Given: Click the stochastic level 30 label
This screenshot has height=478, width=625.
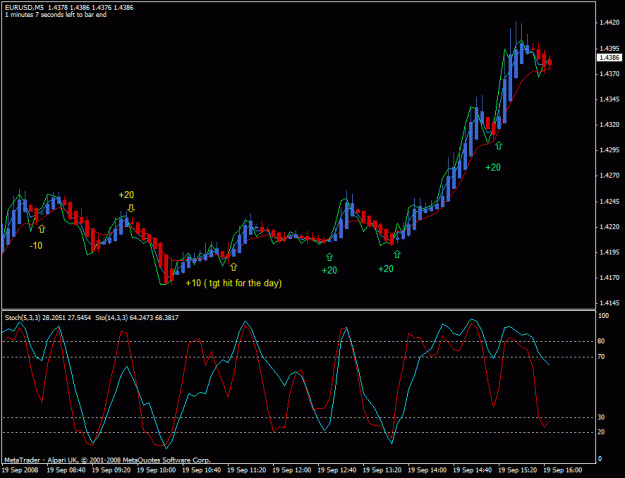Looking at the screenshot, I should tap(601, 417).
